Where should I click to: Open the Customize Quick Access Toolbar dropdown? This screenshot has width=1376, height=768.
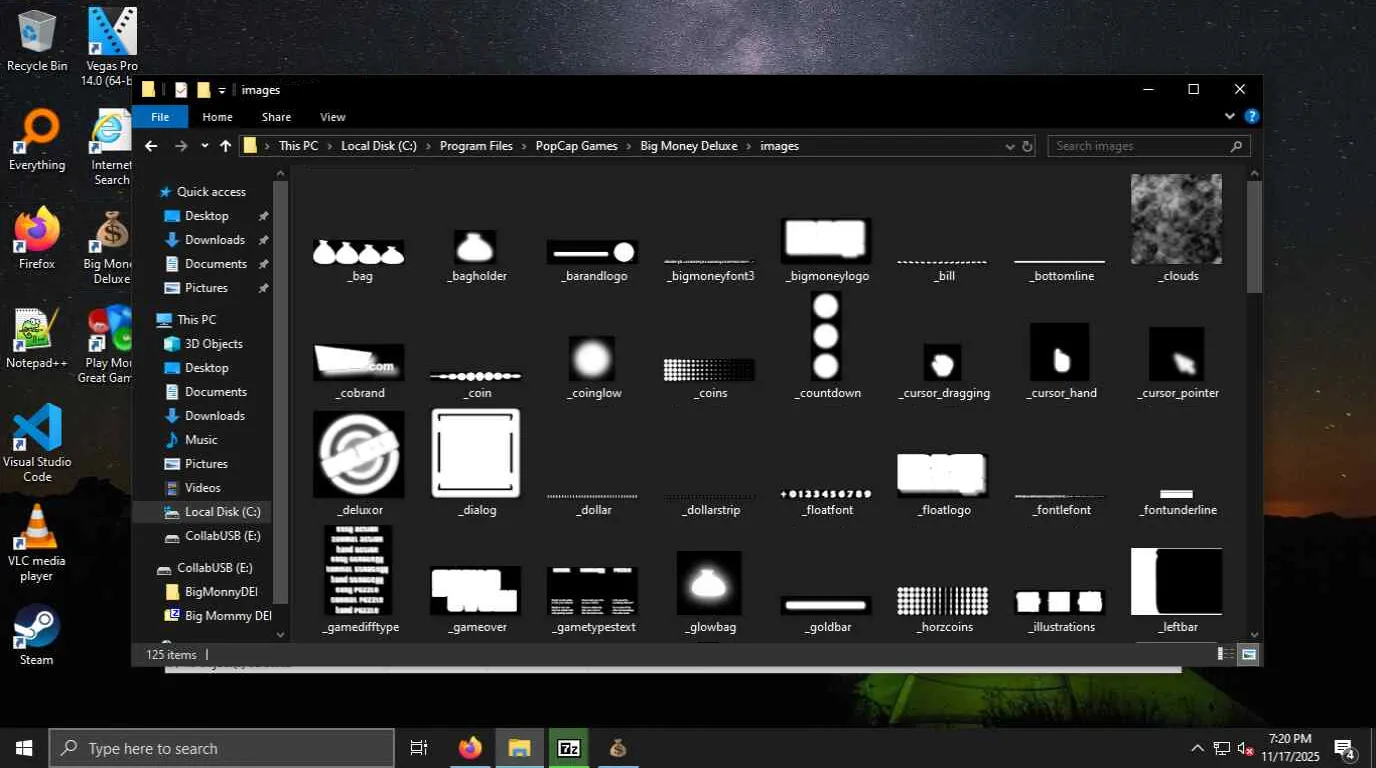click(x=222, y=90)
